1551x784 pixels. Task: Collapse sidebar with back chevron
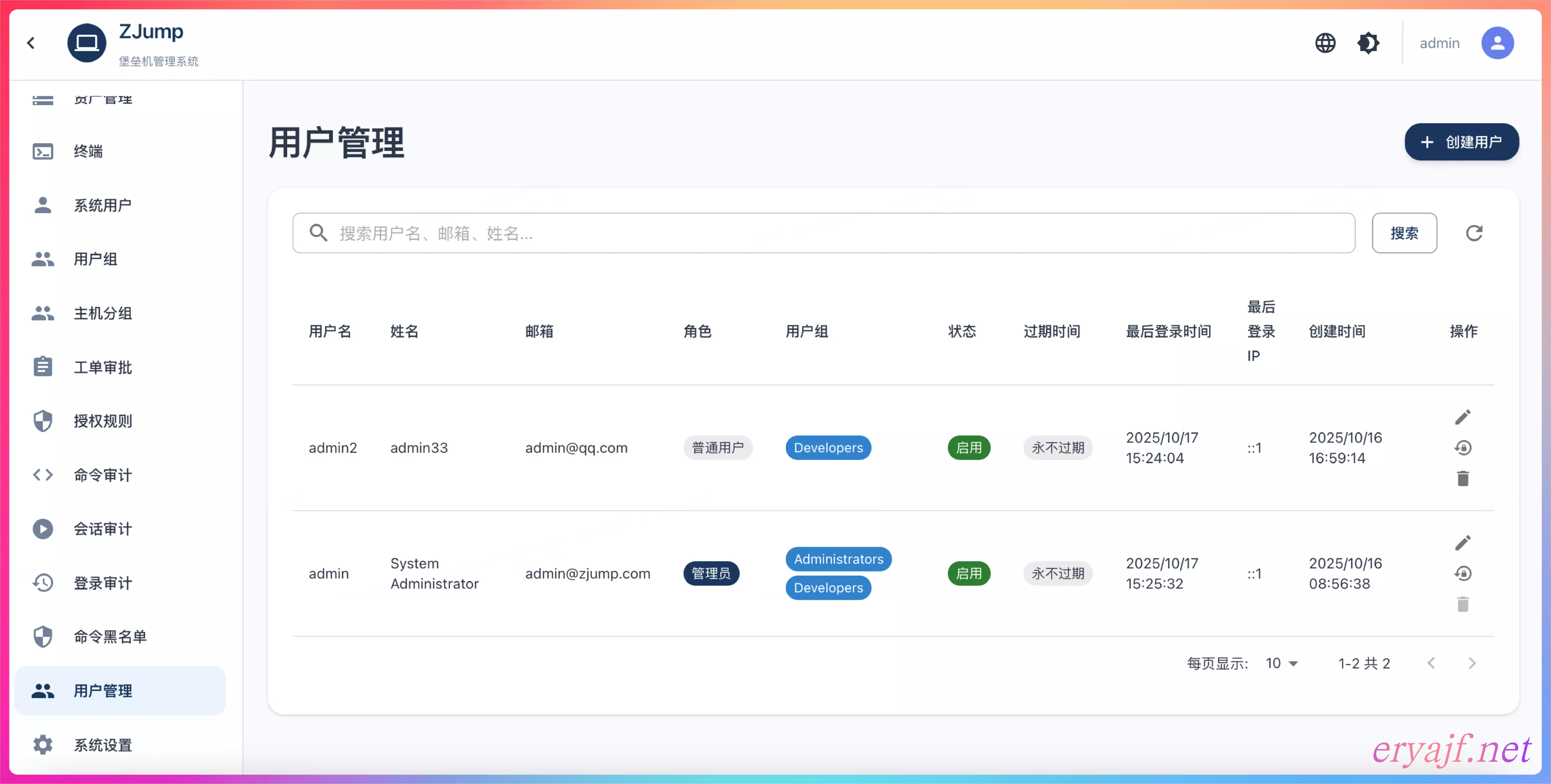[31, 43]
